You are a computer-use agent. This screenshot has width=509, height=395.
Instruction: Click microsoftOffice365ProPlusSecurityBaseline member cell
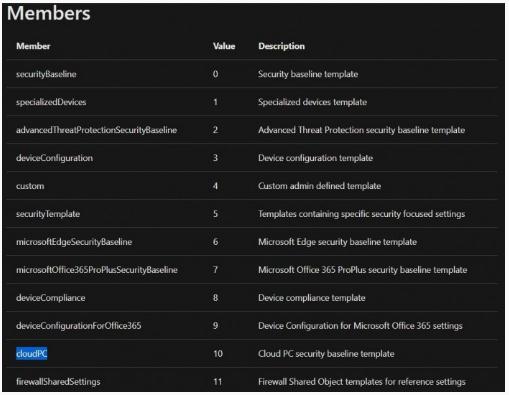[x=97, y=270]
